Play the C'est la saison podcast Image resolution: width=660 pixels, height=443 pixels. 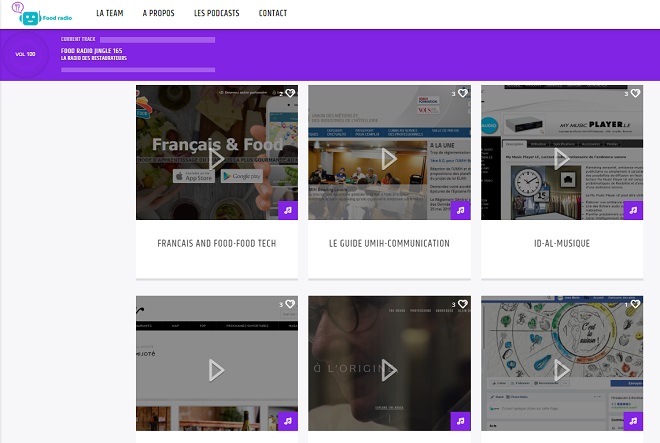(x=562, y=371)
